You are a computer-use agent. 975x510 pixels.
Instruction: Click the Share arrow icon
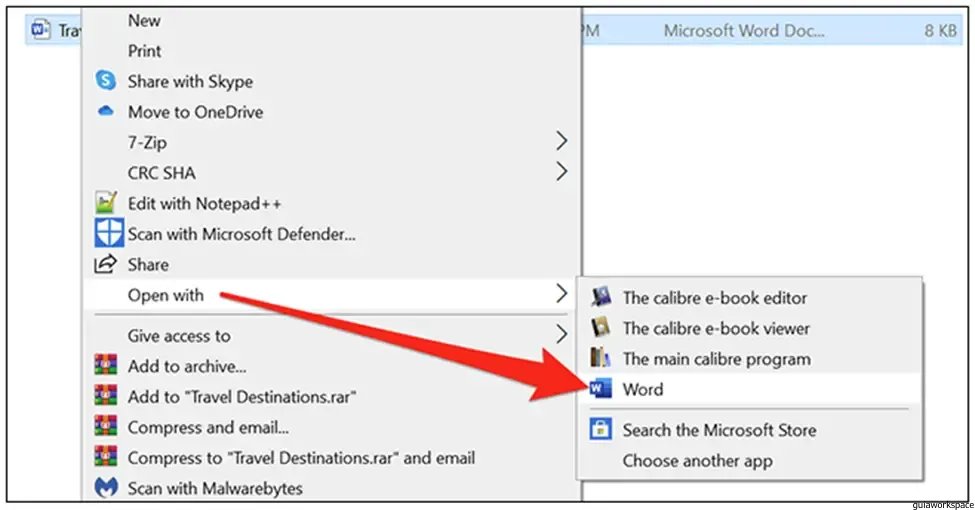106,265
